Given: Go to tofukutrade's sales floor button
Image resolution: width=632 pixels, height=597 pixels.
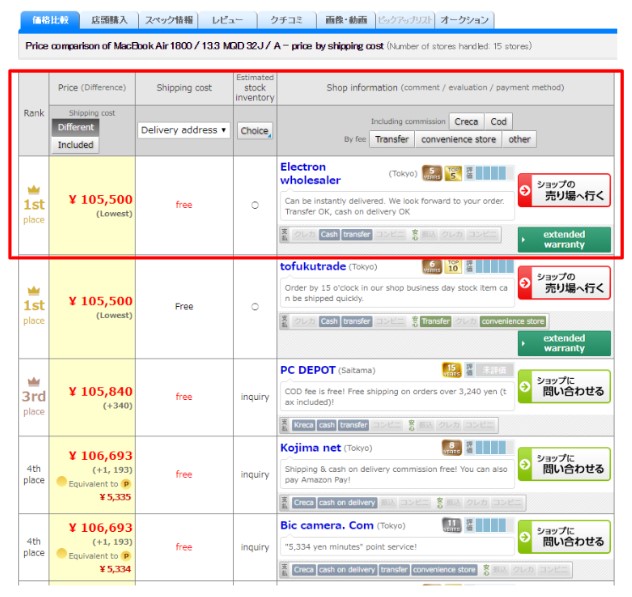Looking at the screenshot, I should point(564,283).
